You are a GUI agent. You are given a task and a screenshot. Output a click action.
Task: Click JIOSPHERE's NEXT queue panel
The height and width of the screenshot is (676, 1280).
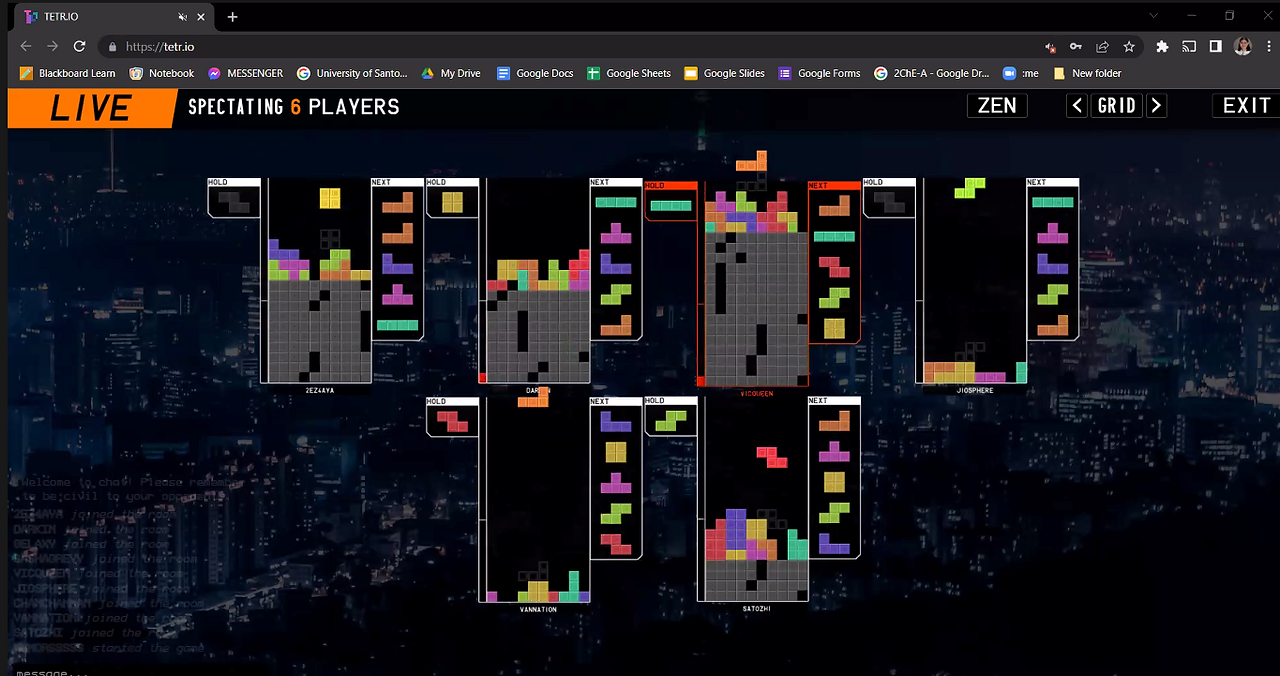click(x=1053, y=259)
